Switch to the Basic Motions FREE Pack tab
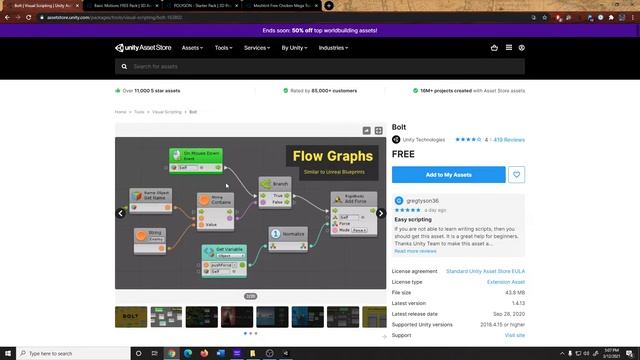This screenshot has width=640, height=360. [122, 6]
